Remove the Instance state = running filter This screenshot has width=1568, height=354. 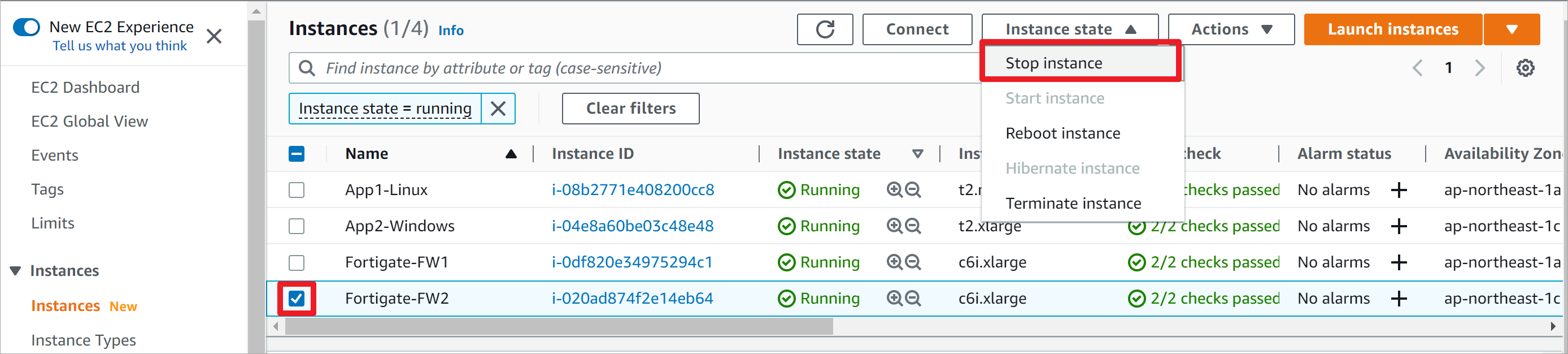coord(498,109)
